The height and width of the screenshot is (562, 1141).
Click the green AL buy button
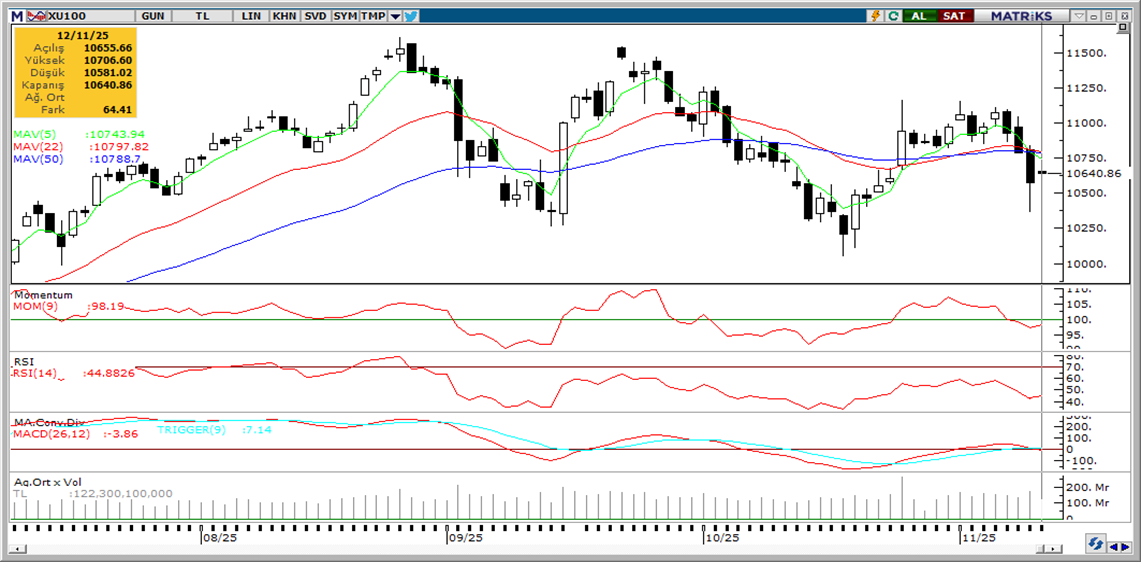pyautogui.click(x=919, y=16)
